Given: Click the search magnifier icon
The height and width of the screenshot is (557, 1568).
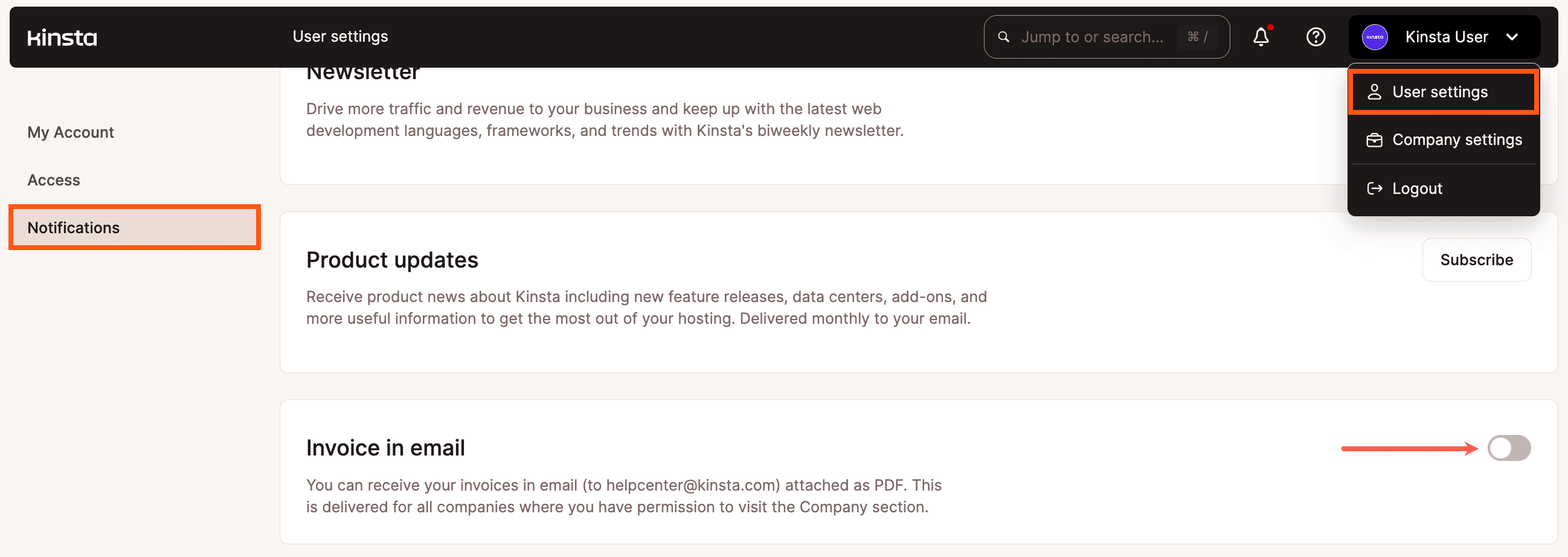Looking at the screenshot, I should click(x=1004, y=37).
